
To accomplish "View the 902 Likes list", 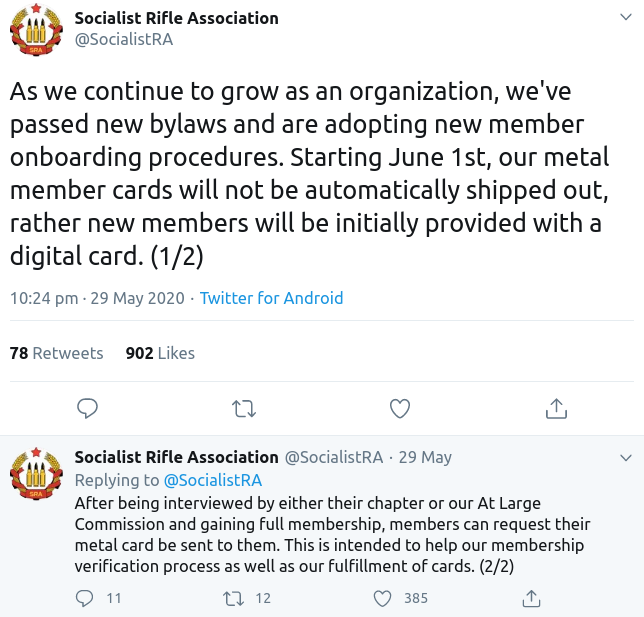I will (160, 353).
